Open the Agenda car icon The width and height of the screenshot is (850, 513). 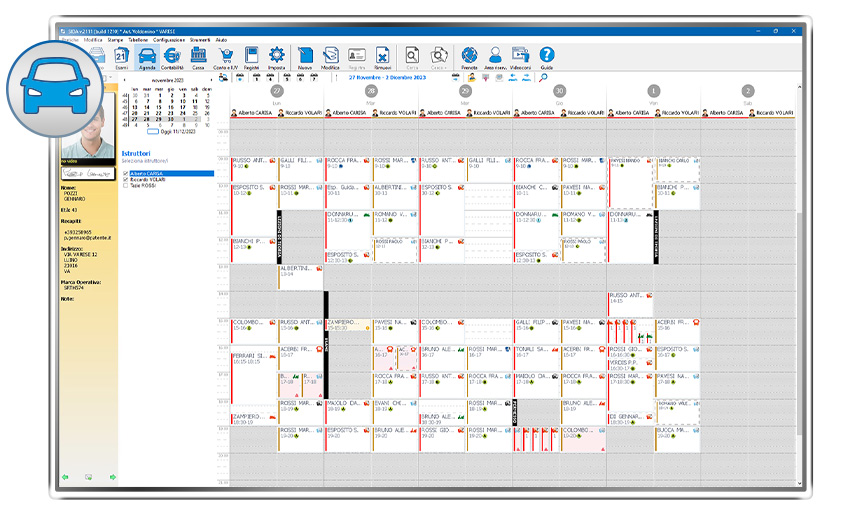[147, 57]
